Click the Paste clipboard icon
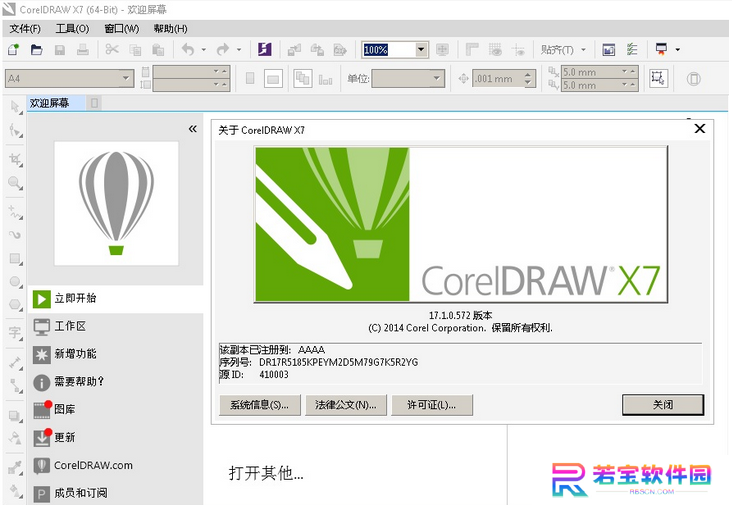Viewport: 732px width, 505px height. [158, 49]
